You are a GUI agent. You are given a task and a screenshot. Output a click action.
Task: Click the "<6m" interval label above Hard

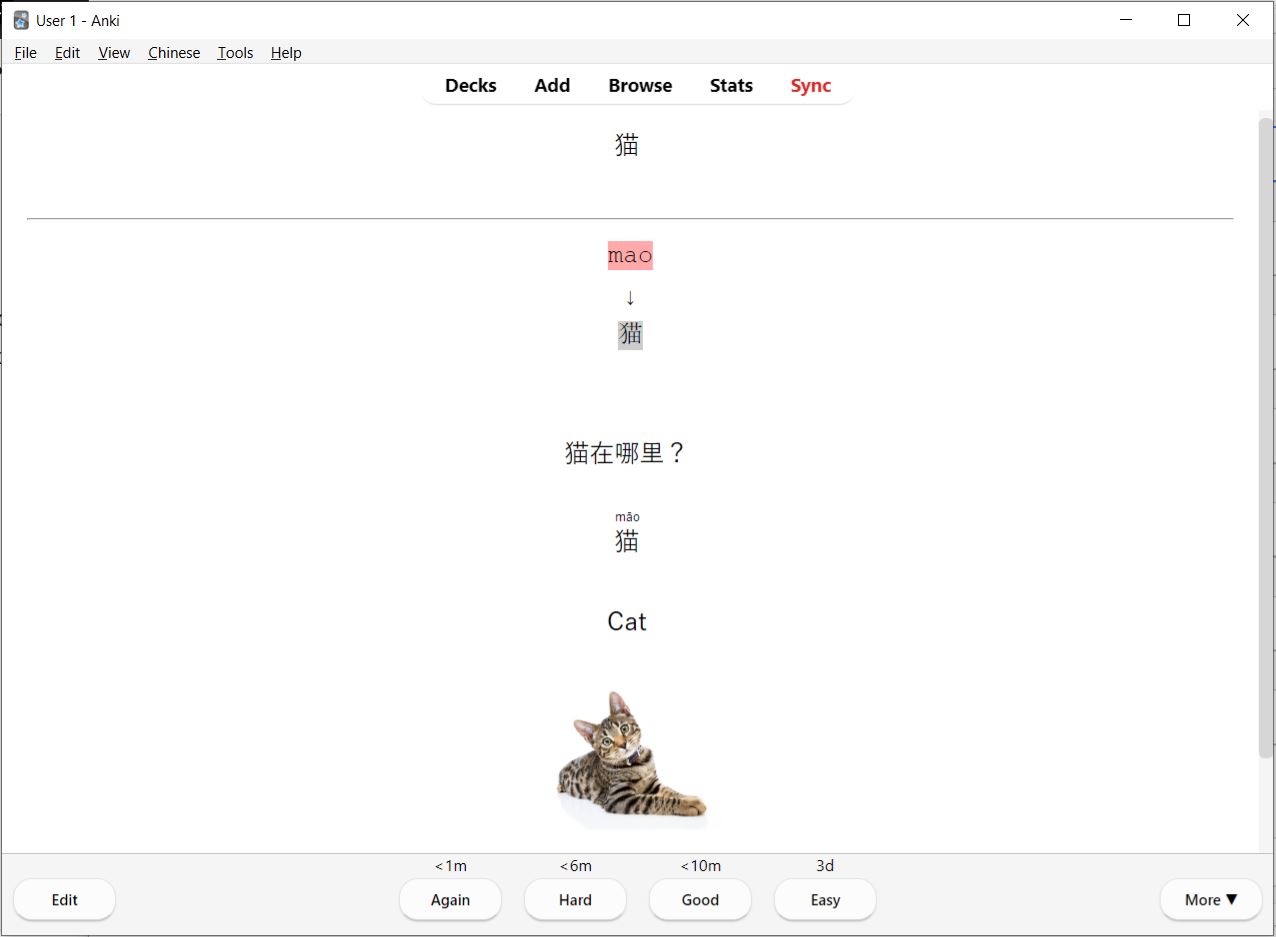point(576,866)
